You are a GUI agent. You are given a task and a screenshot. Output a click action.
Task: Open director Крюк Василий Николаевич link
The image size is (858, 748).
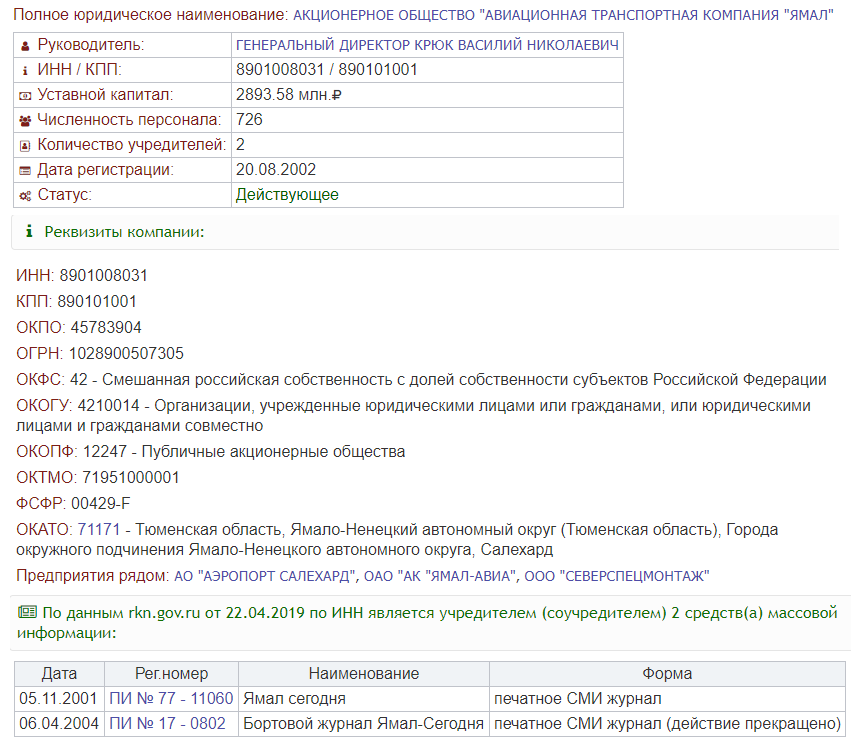[427, 45]
